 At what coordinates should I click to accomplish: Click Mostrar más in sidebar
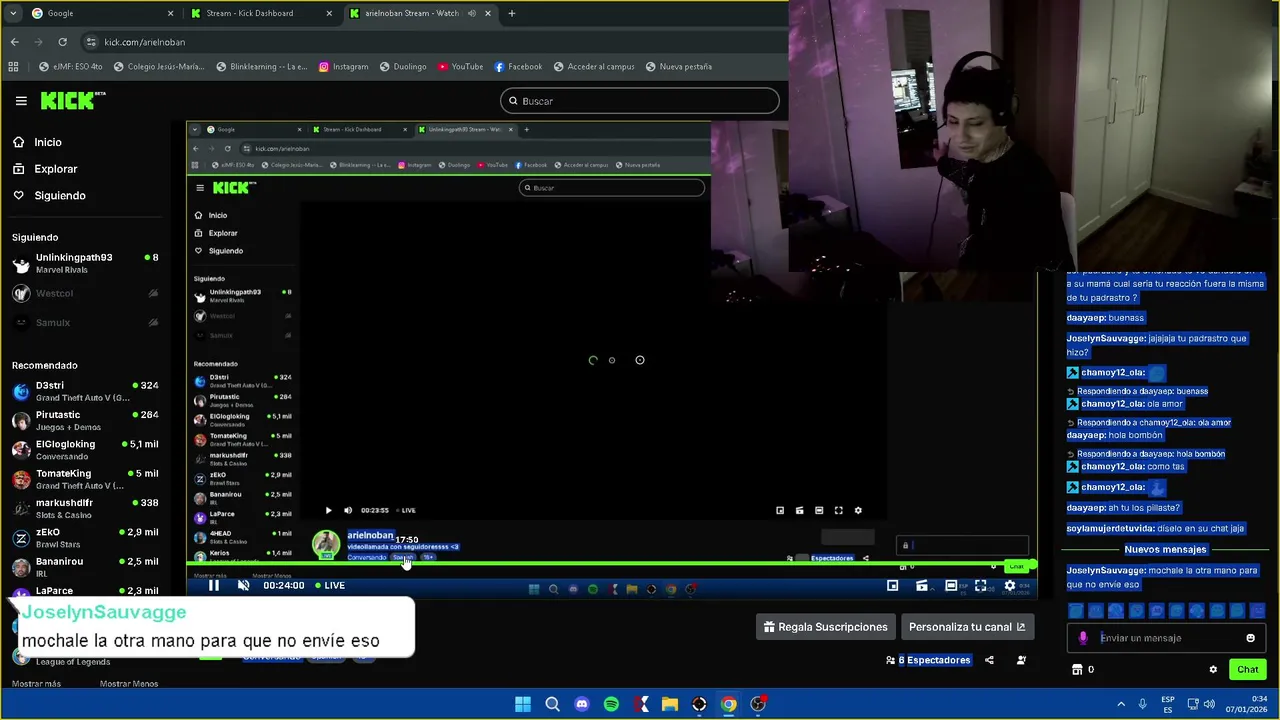tap(36, 684)
